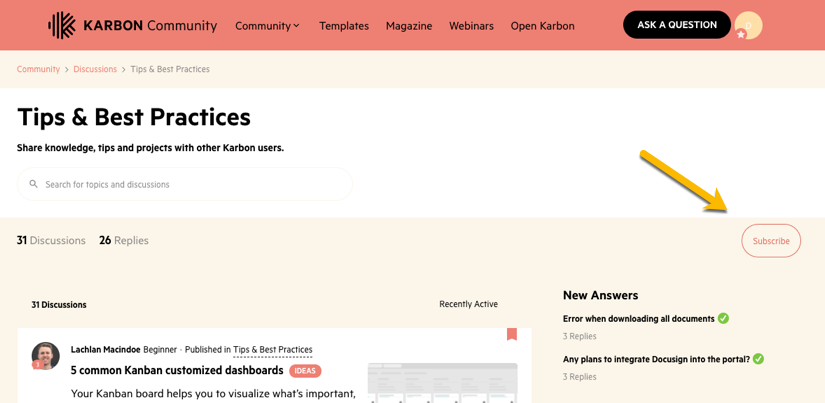Open the Templates menu item

344,26
